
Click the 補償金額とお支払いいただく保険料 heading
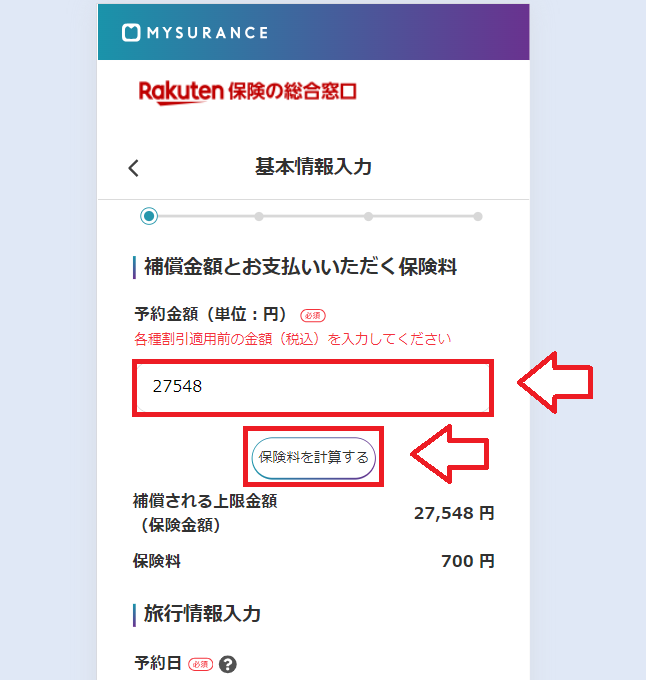pyautogui.click(x=300, y=267)
